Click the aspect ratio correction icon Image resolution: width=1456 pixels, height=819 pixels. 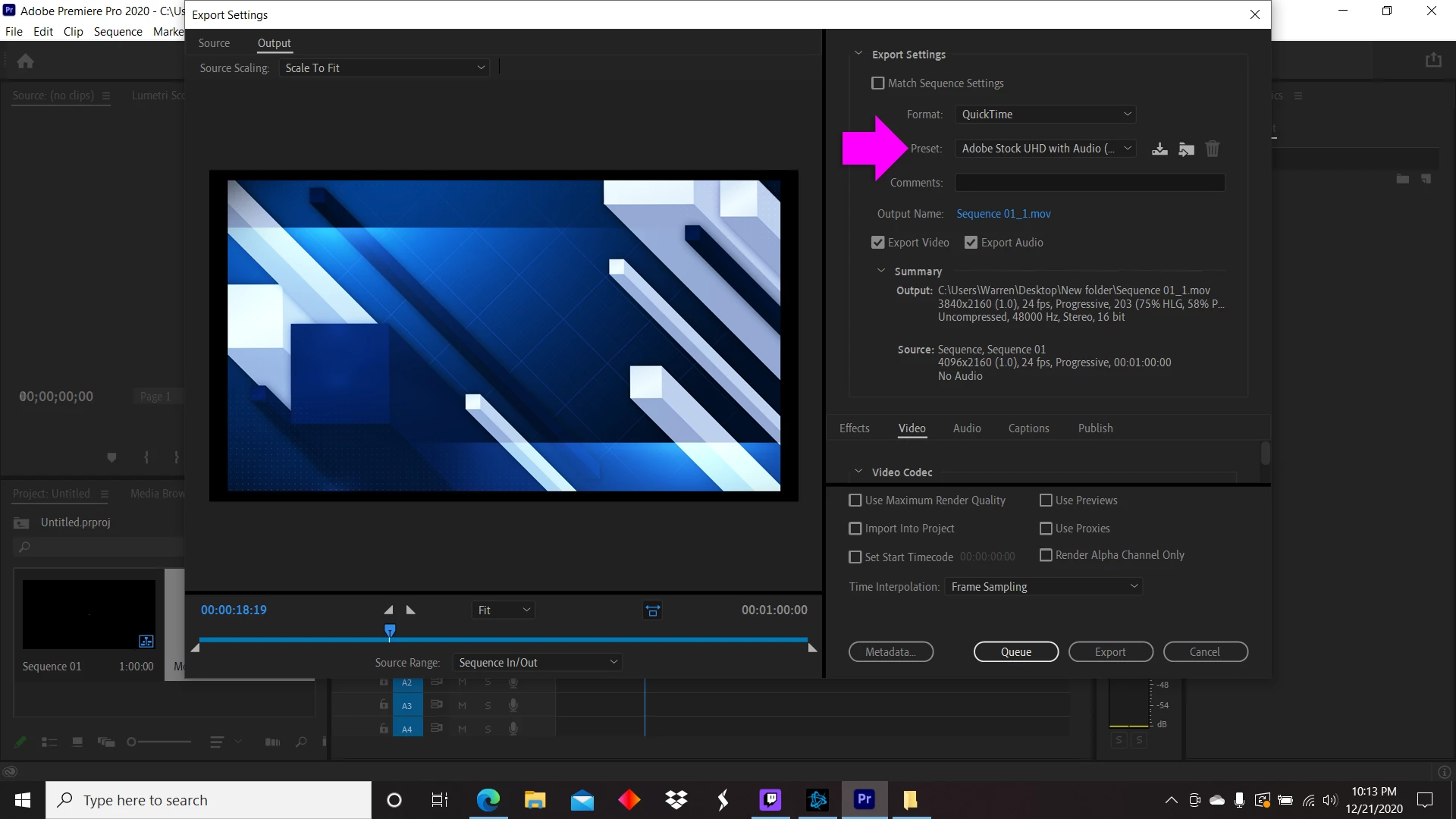(652, 610)
